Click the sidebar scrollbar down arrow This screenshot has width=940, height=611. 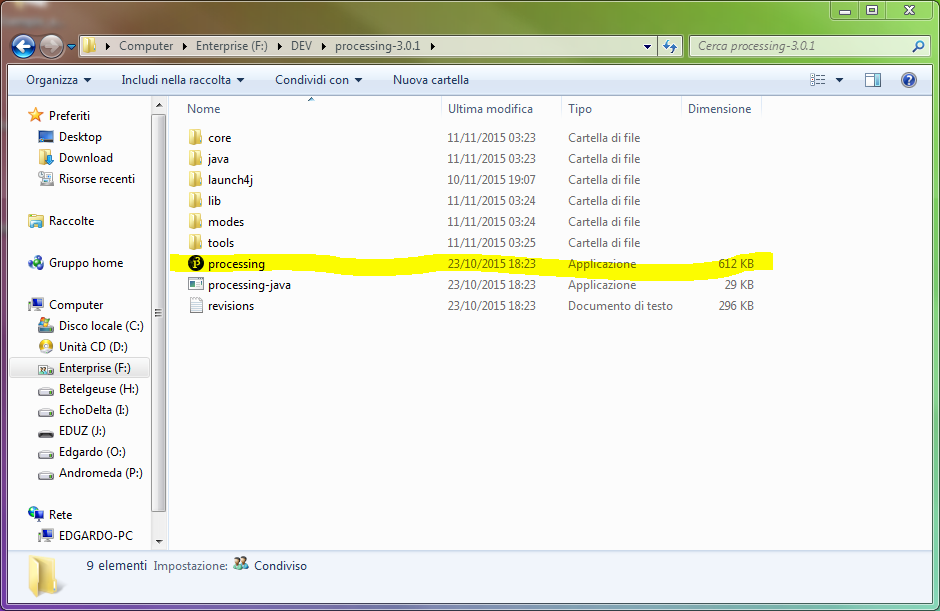(159, 541)
